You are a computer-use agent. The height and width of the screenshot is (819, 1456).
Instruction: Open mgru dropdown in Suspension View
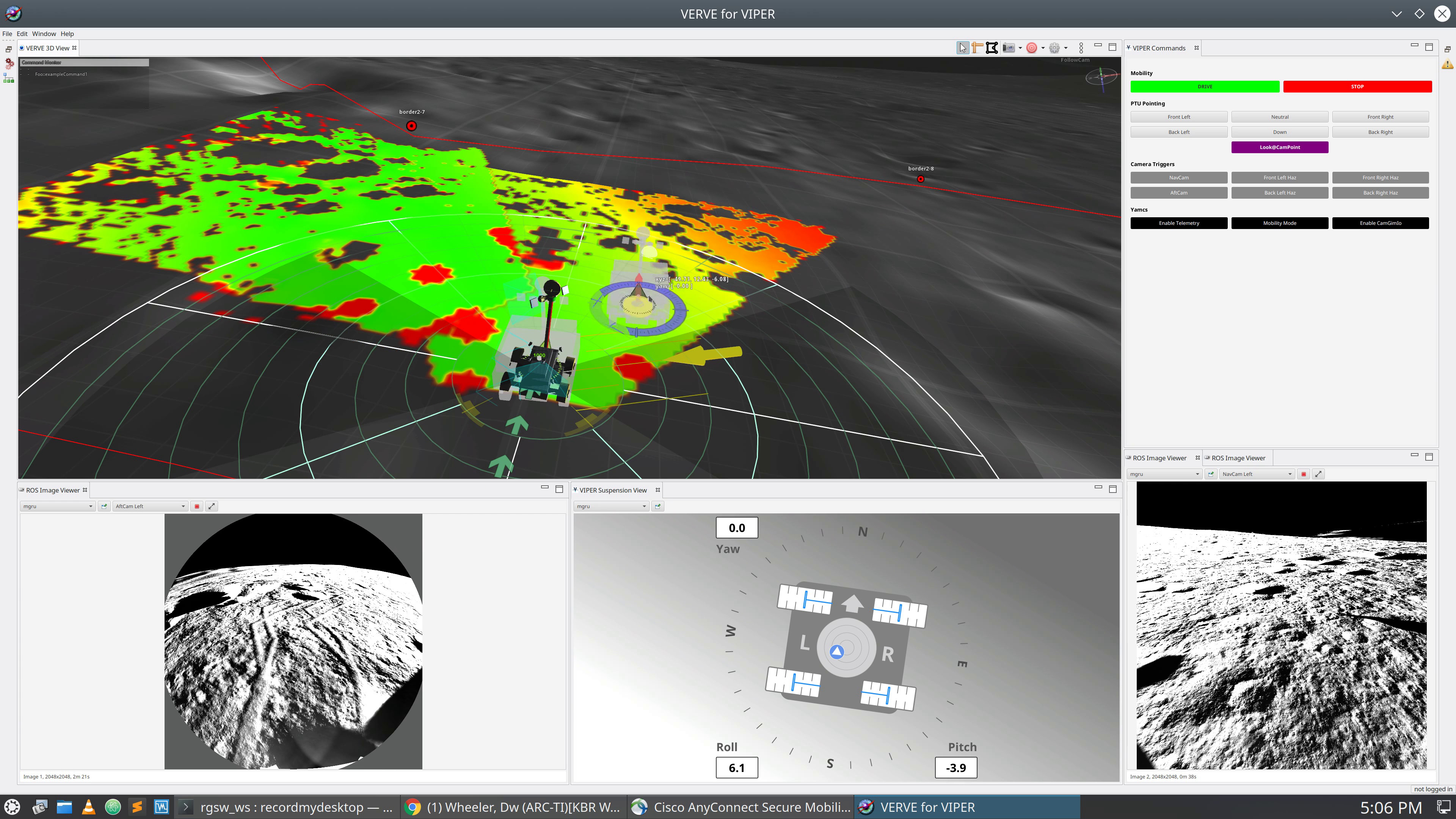[x=611, y=507]
